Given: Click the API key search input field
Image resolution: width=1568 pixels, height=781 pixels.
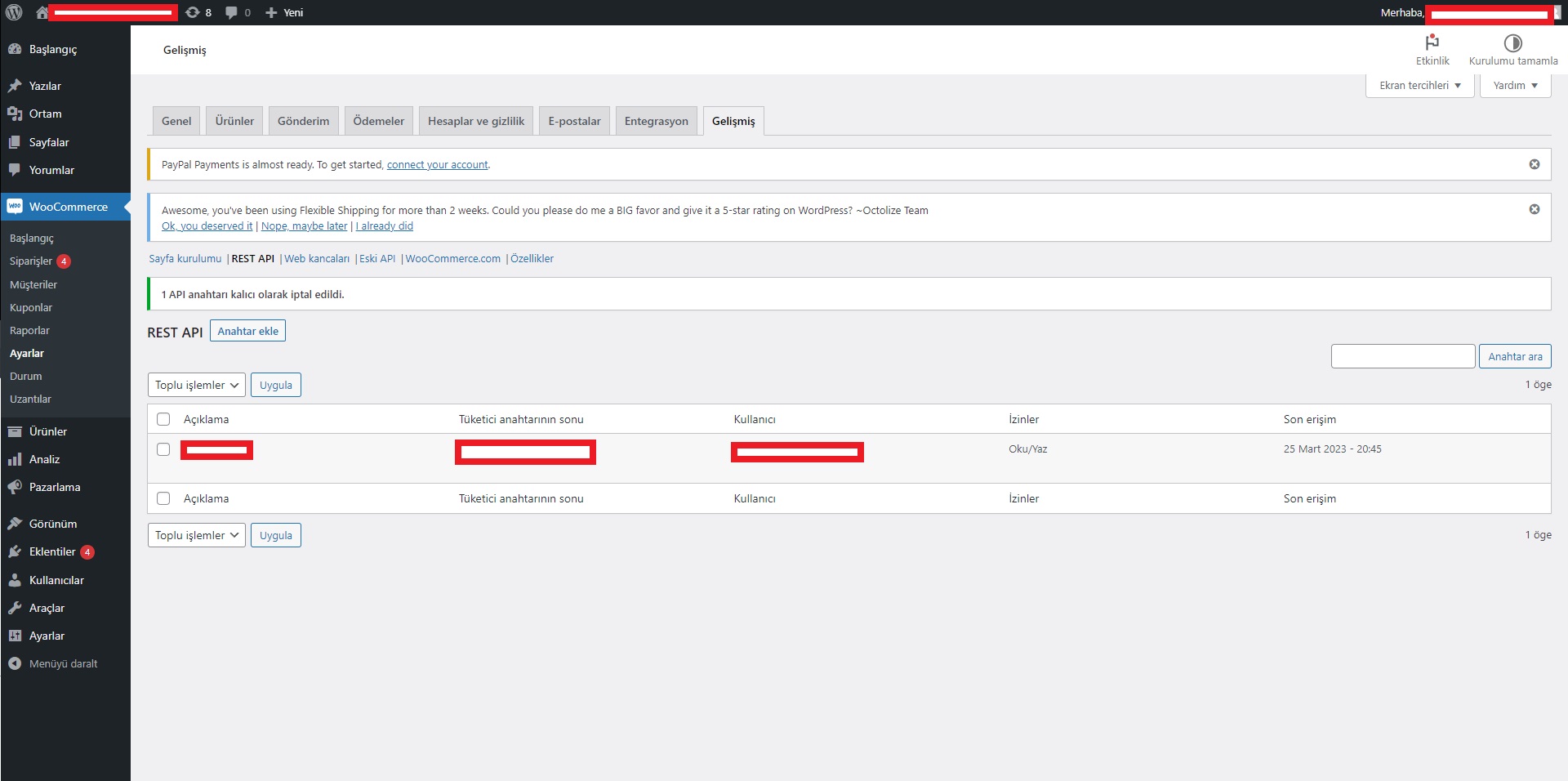Looking at the screenshot, I should point(1402,356).
